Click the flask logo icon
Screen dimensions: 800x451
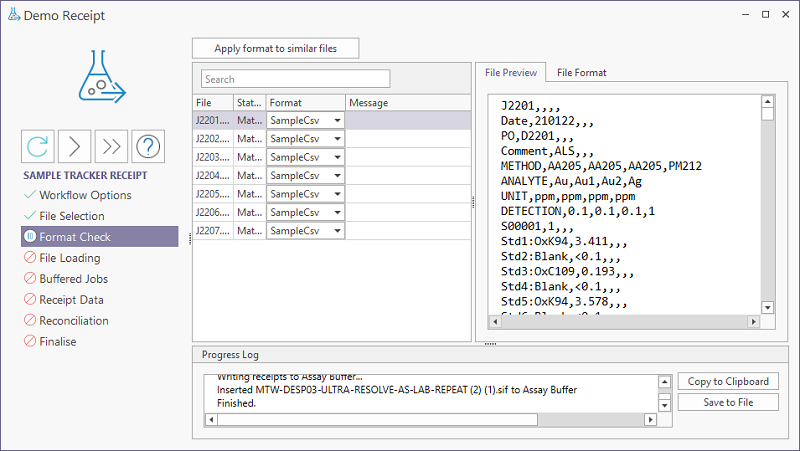(x=101, y=79)
